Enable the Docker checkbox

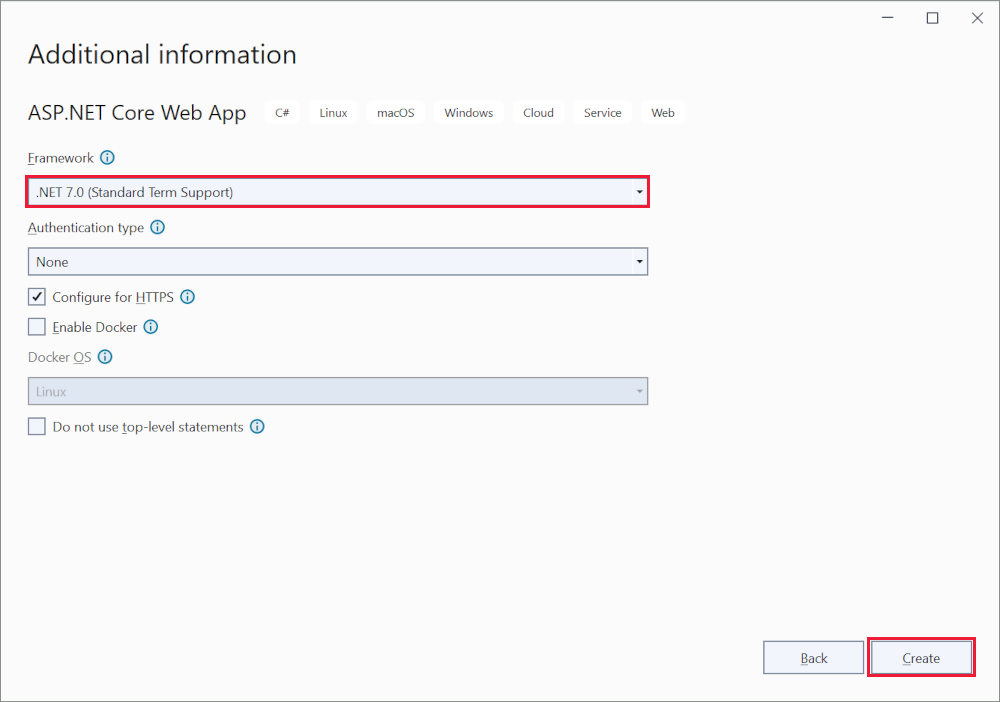click(x=37, y=327)
